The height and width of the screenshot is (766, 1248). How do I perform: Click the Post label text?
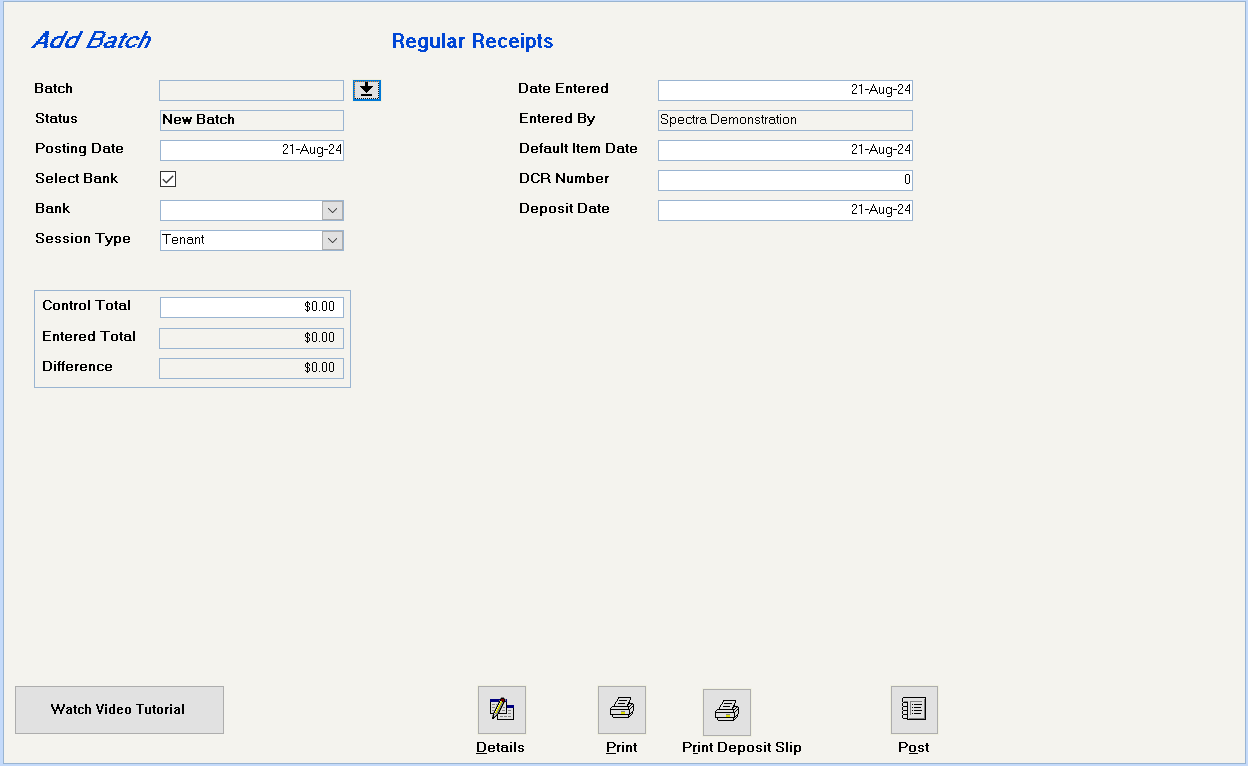coord(914,748)
